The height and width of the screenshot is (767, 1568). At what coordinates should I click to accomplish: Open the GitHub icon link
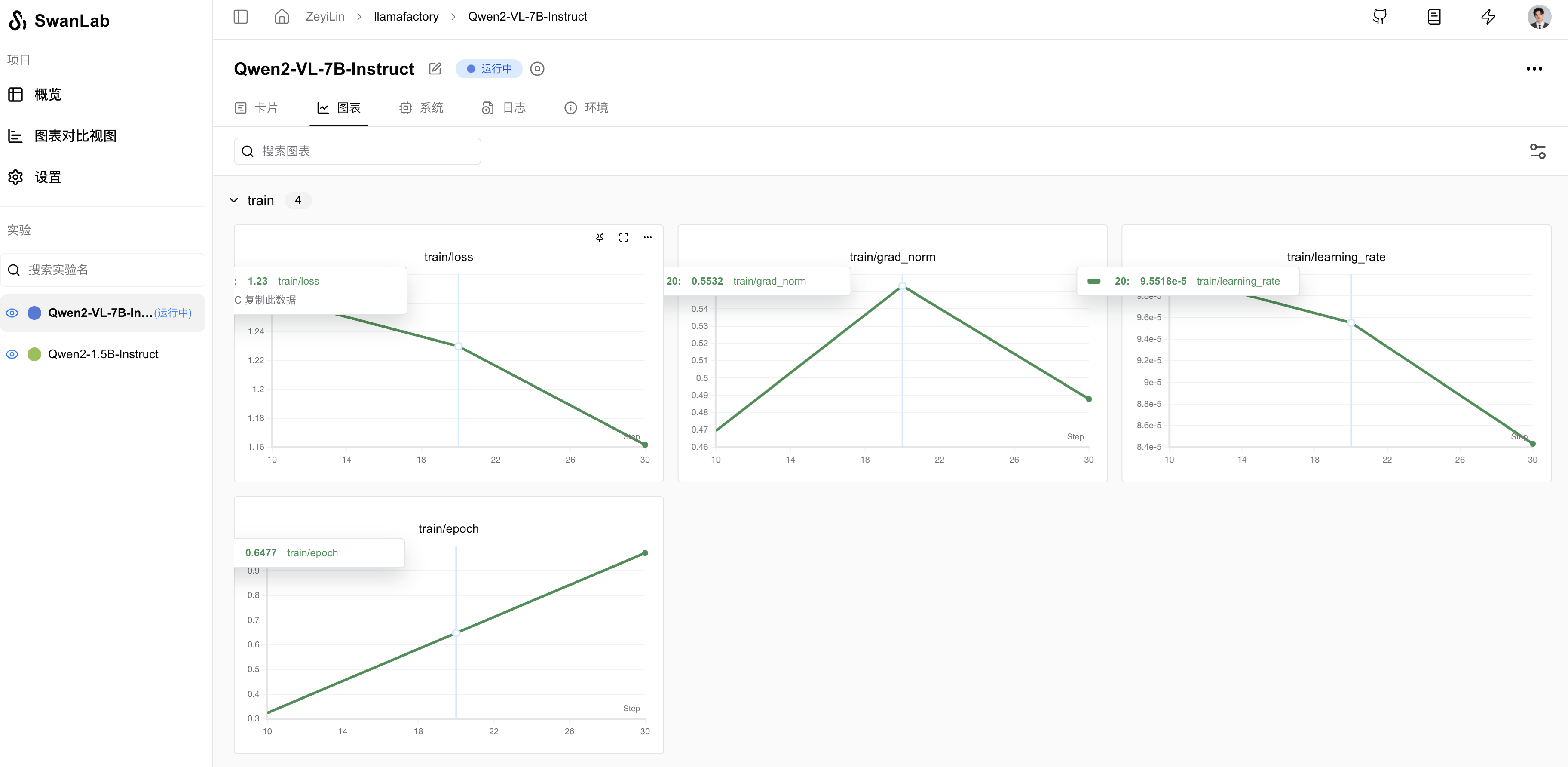(x=1379, y=16)
